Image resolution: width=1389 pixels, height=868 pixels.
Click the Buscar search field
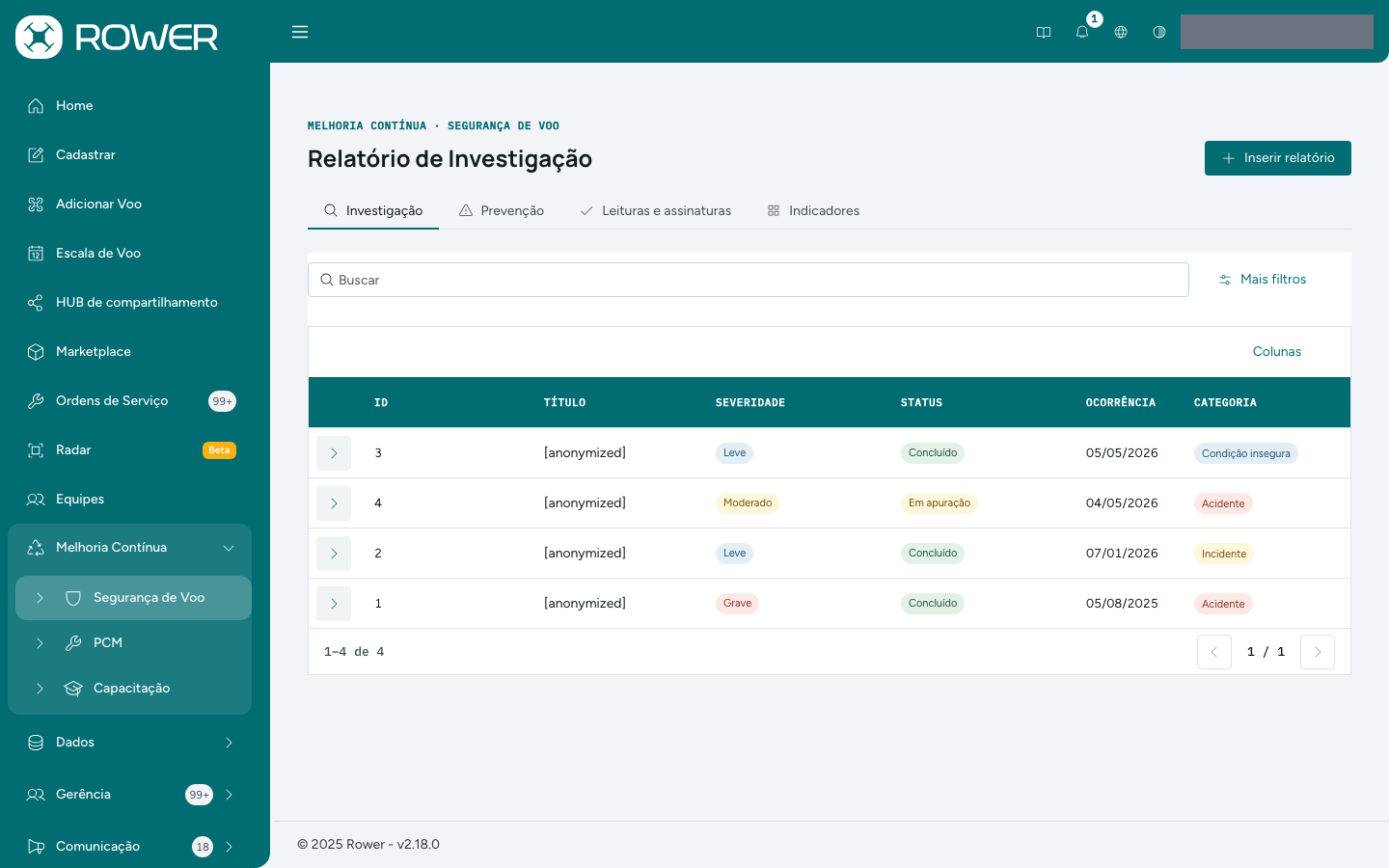748,280
